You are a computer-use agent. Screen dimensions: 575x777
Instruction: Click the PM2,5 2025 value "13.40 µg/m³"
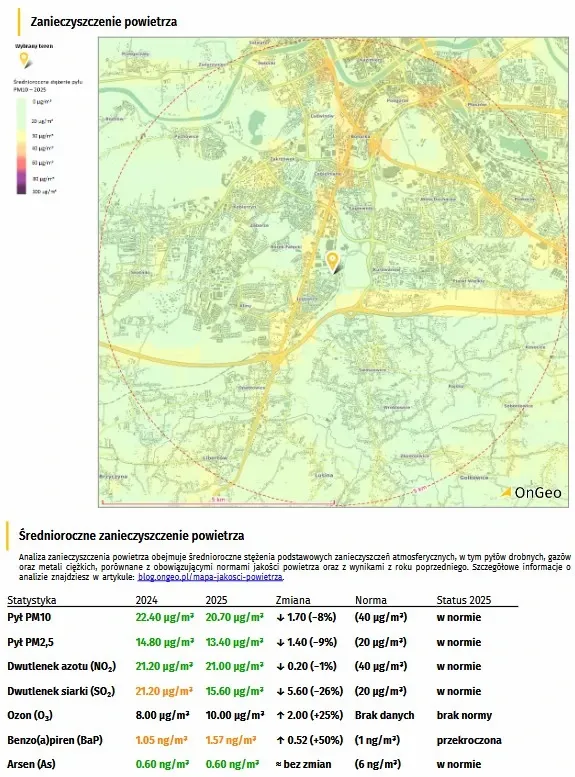pos(234,642)
